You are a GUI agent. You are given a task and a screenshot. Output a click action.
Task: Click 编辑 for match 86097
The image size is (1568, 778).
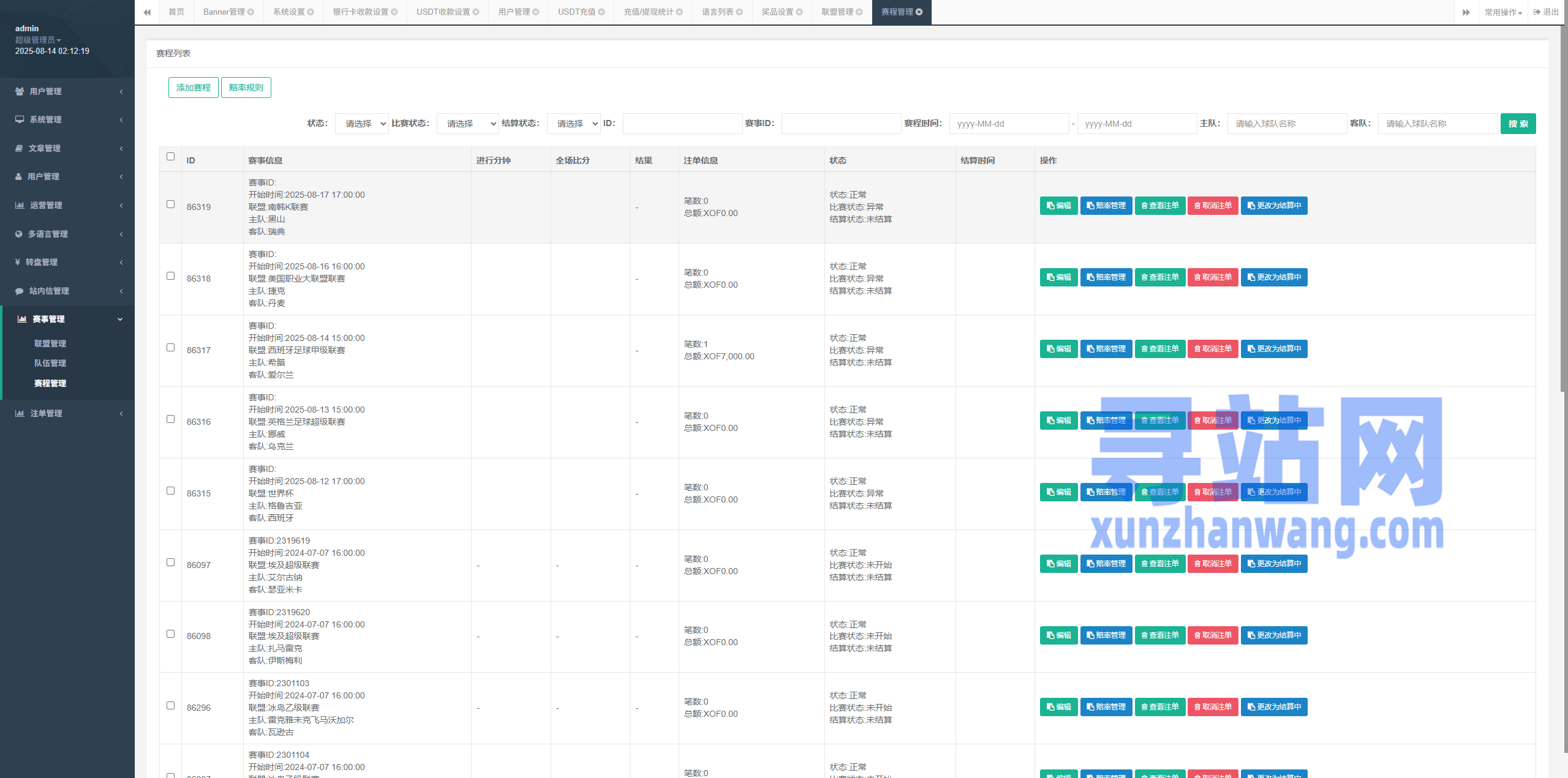[1058, 564]
